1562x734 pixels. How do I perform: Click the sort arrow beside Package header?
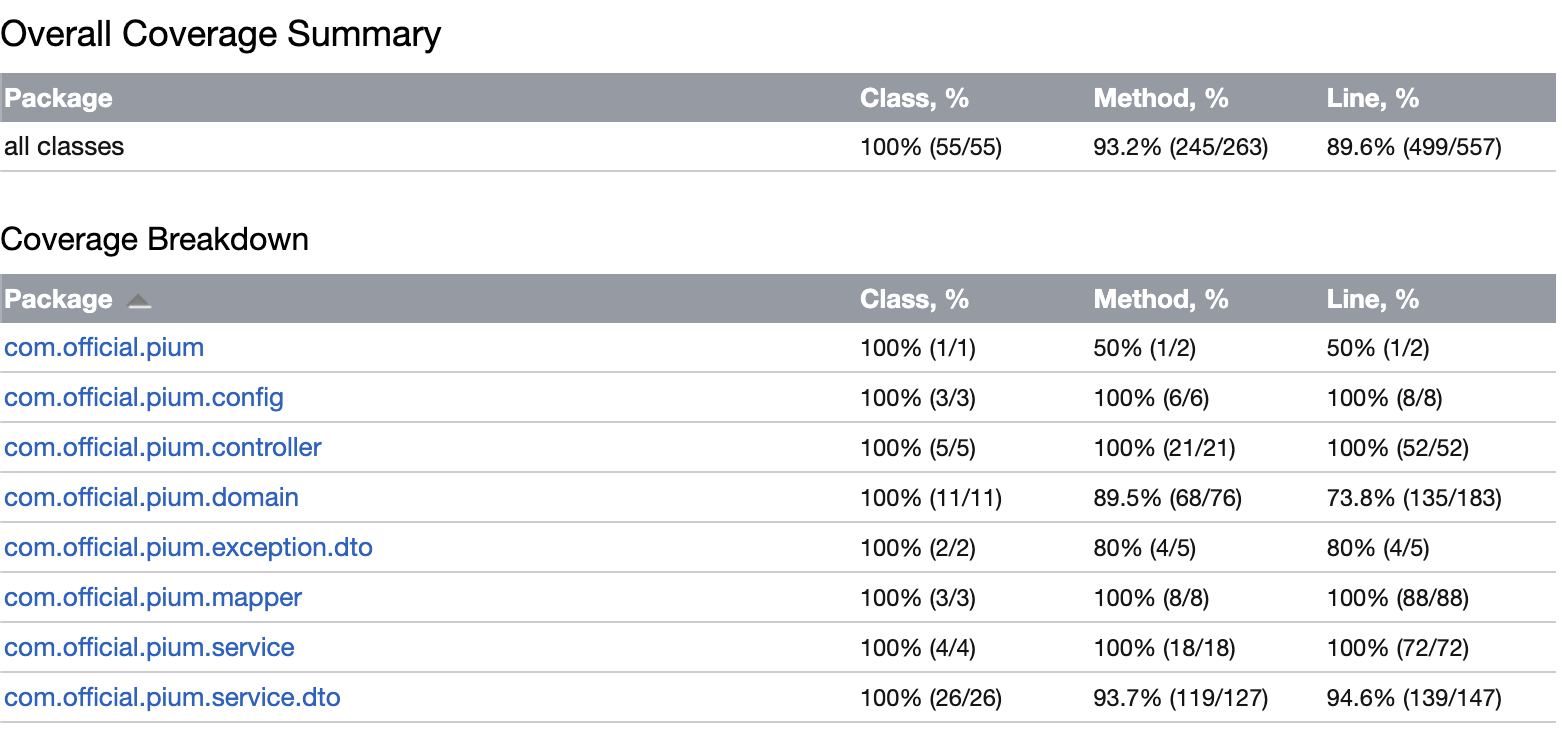pyautogui.click(x=140, y=301)
